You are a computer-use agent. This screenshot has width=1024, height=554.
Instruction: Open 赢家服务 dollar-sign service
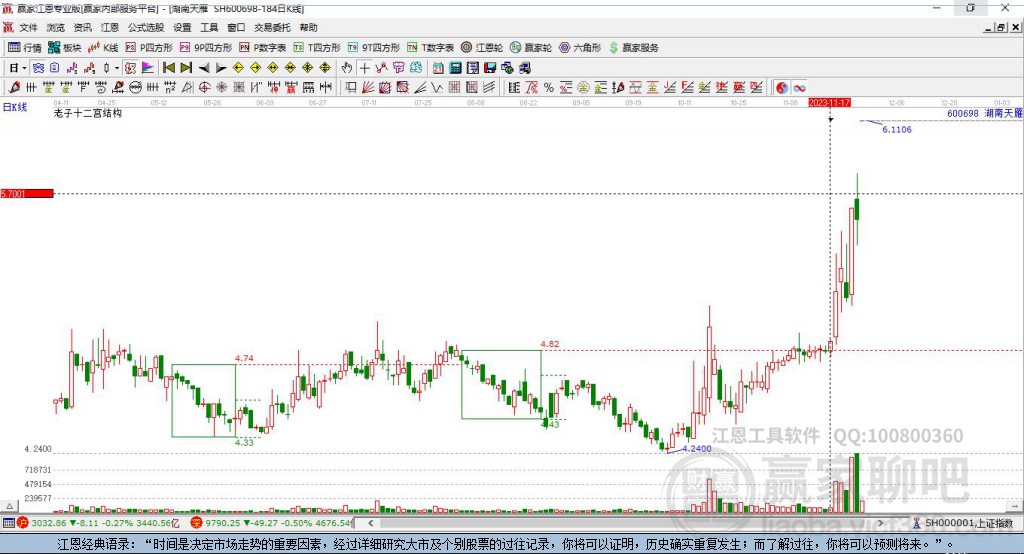point(633,48)
